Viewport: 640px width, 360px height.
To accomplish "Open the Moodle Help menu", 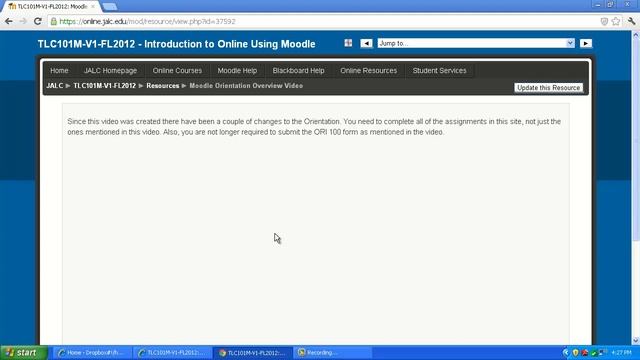I will pos(237,71).
